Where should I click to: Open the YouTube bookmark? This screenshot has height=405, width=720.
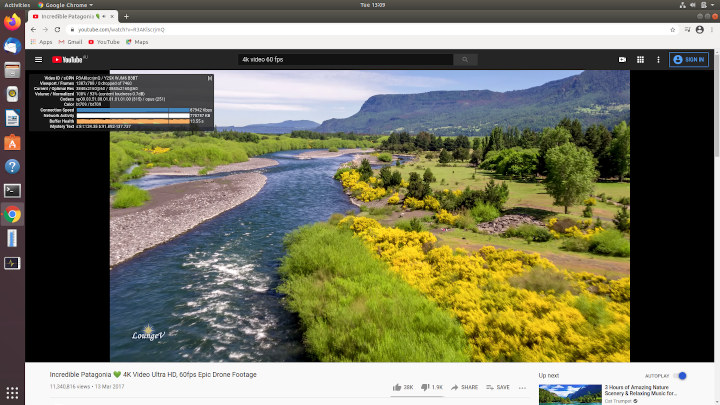pyautogui.click(x=104, y=42)
